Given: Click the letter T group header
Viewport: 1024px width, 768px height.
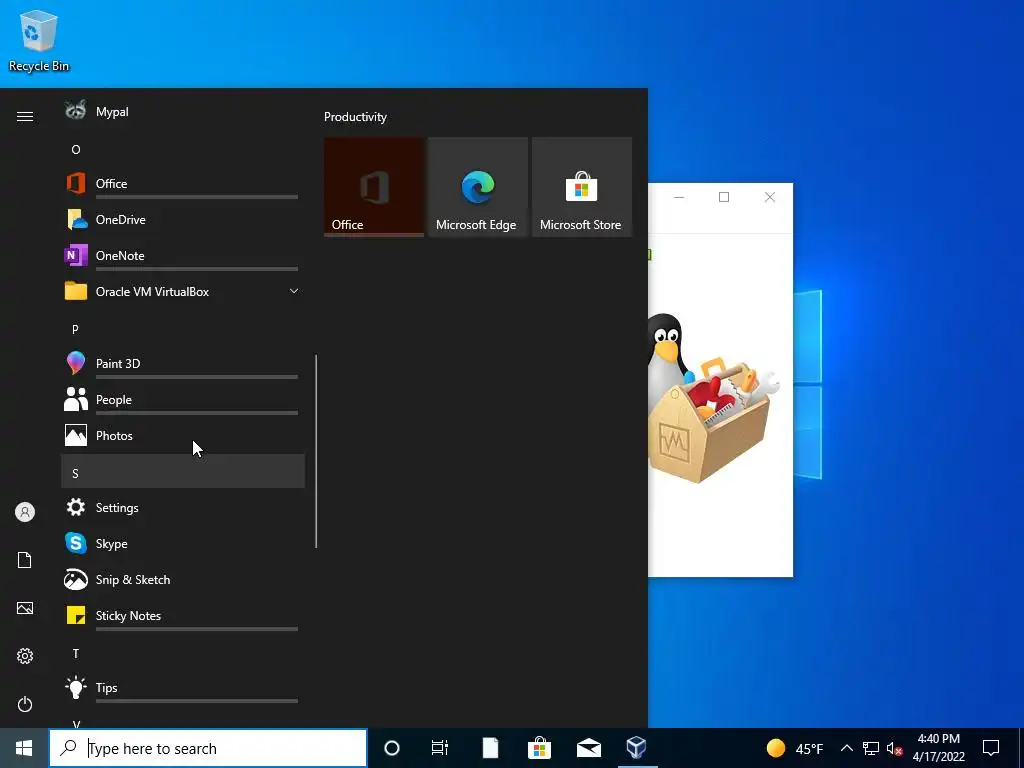Looking at the screenshot, I should 183,653.
